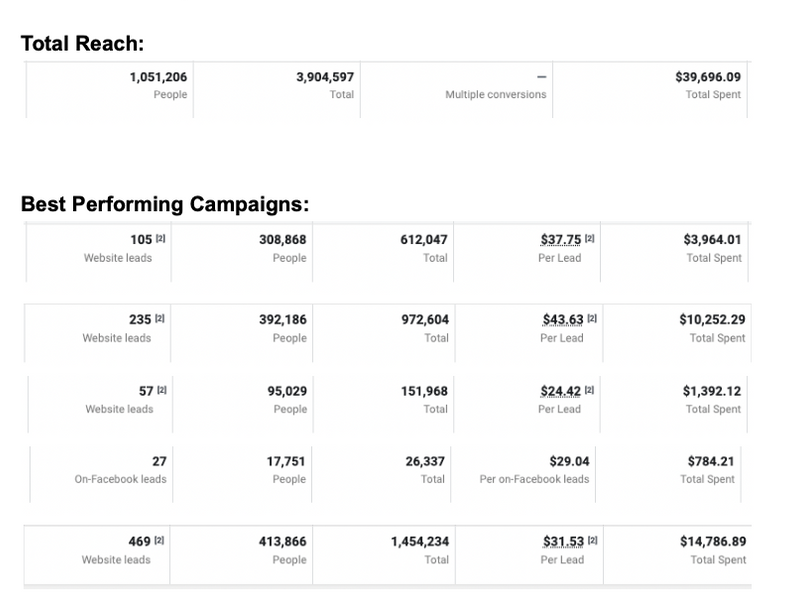This screenshot has height=613, width=799.
Task: Select the underlined $24.42 per lead cost
Action: point(561,391)
